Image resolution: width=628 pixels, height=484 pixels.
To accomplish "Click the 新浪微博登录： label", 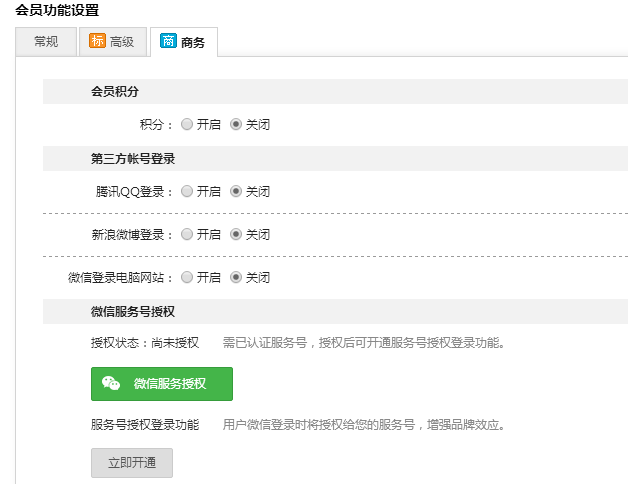I will pos(133,234).
